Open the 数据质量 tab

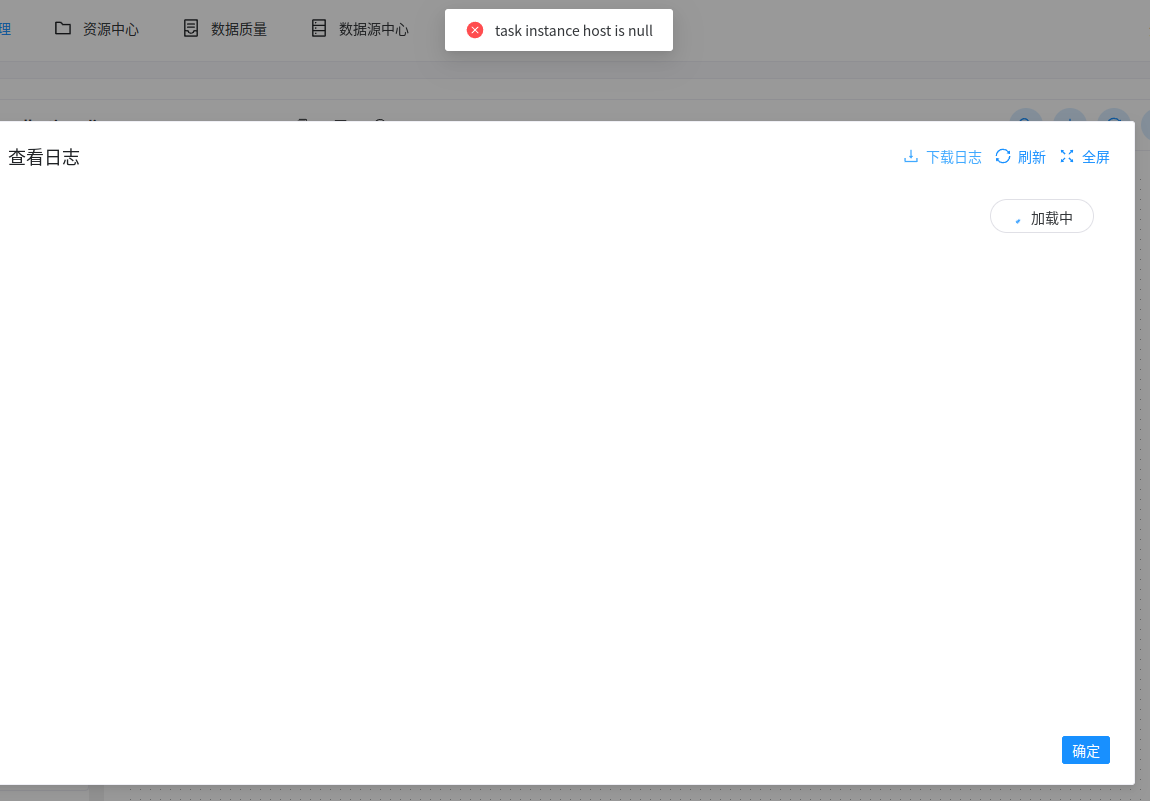pos(238,28)
